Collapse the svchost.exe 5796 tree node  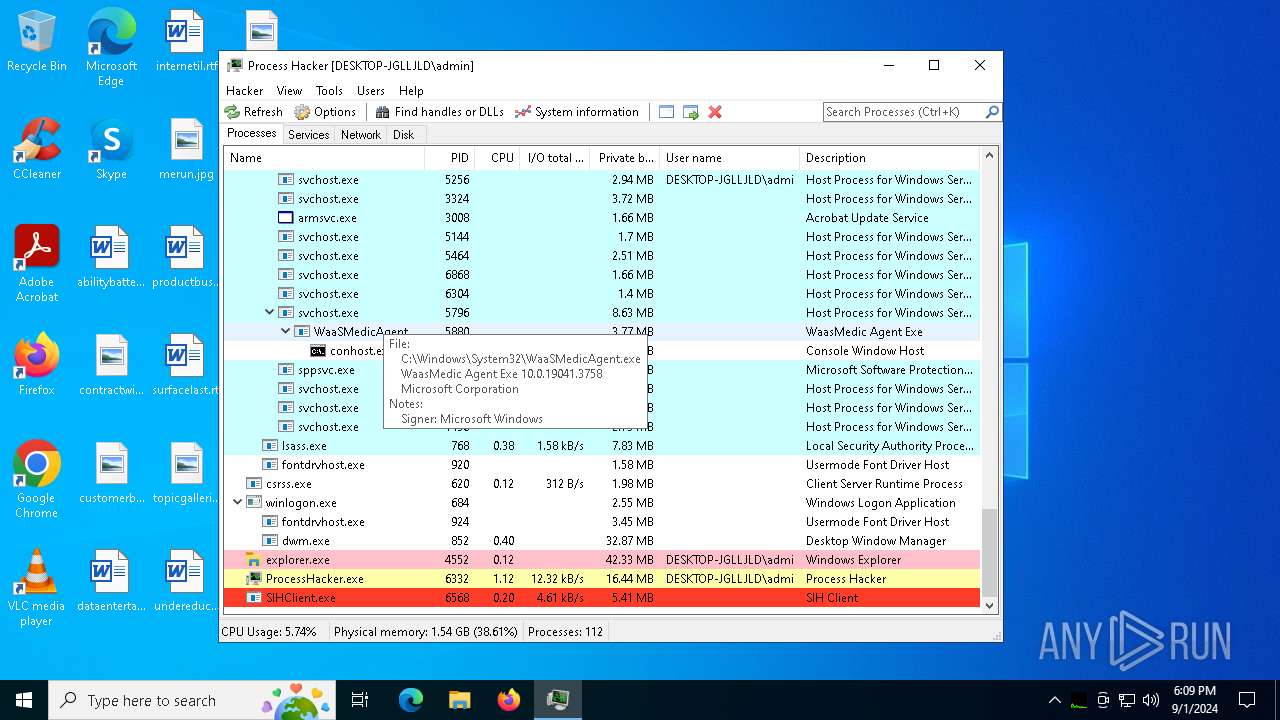pyautogui.click(x=270, y=313)
